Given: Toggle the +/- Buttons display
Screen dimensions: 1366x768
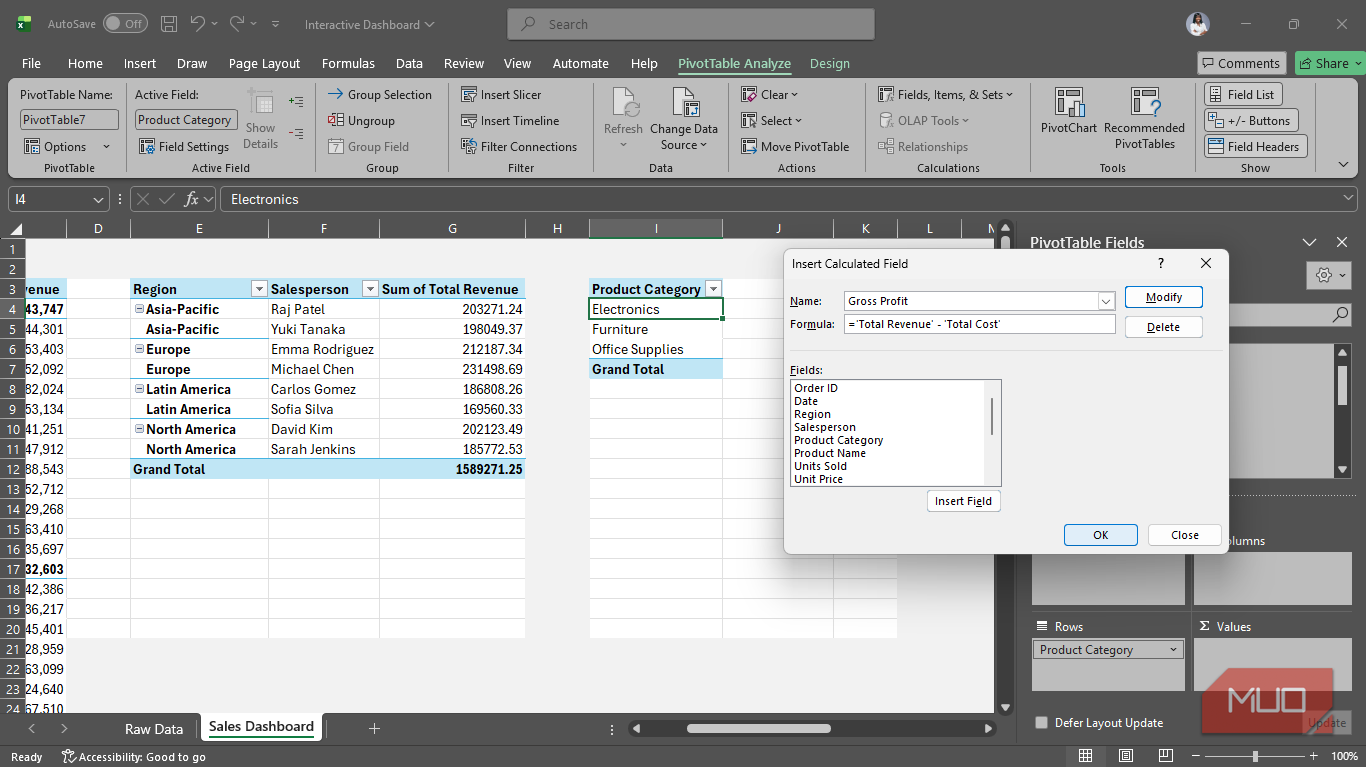Looking at the screenshot, I should click(1251, 121).
